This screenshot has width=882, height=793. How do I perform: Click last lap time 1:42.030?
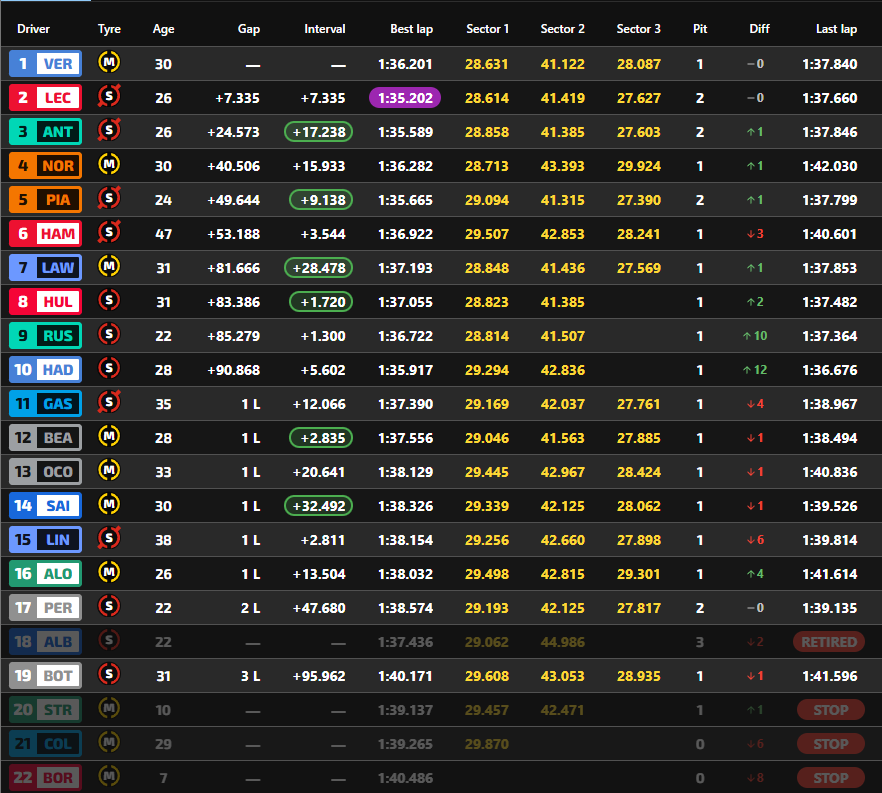[x=830, y=166]
